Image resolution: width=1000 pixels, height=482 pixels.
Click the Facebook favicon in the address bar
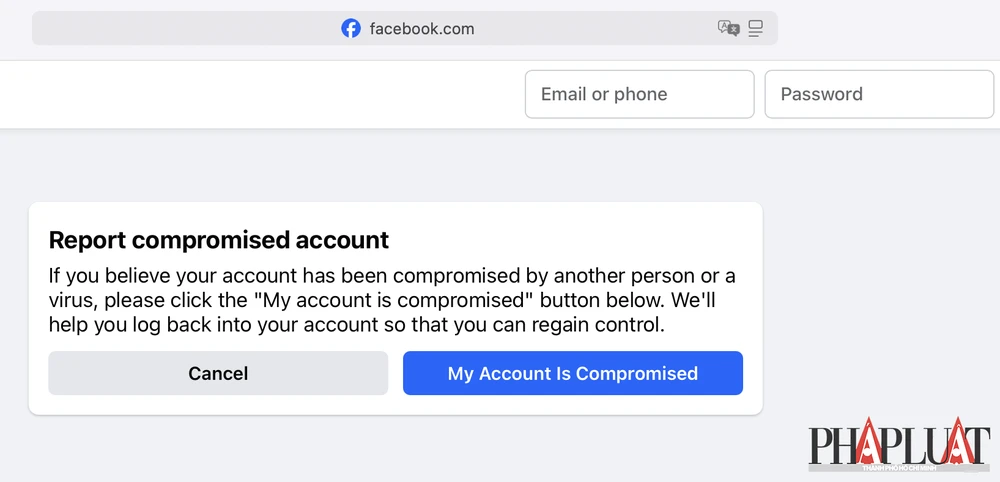(351, 29)
